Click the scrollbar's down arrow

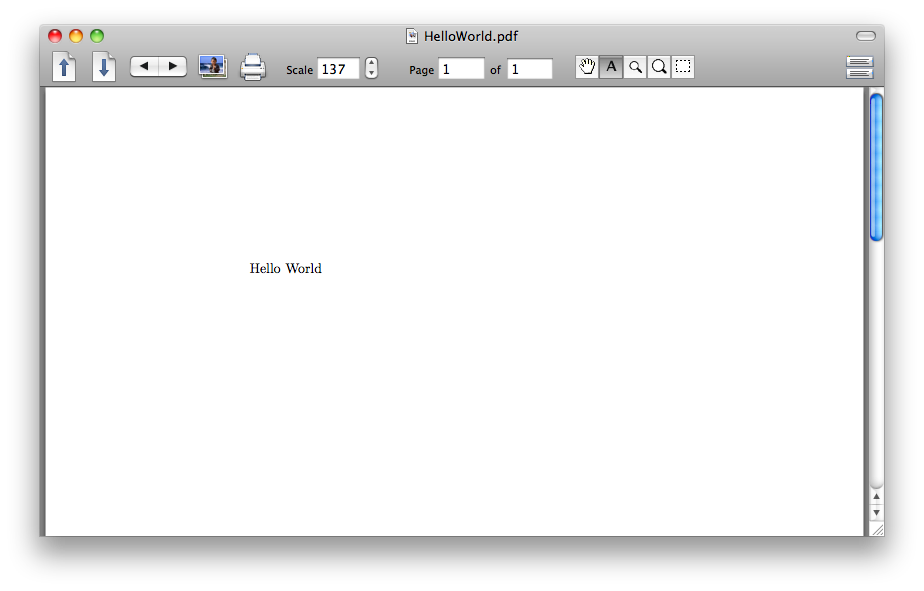point(876,513)
